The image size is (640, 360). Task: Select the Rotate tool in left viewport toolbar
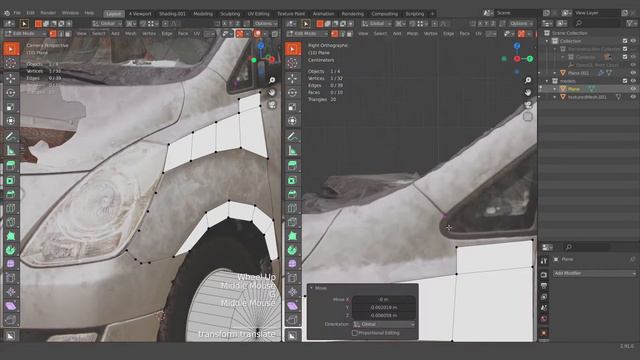(11, 93)
